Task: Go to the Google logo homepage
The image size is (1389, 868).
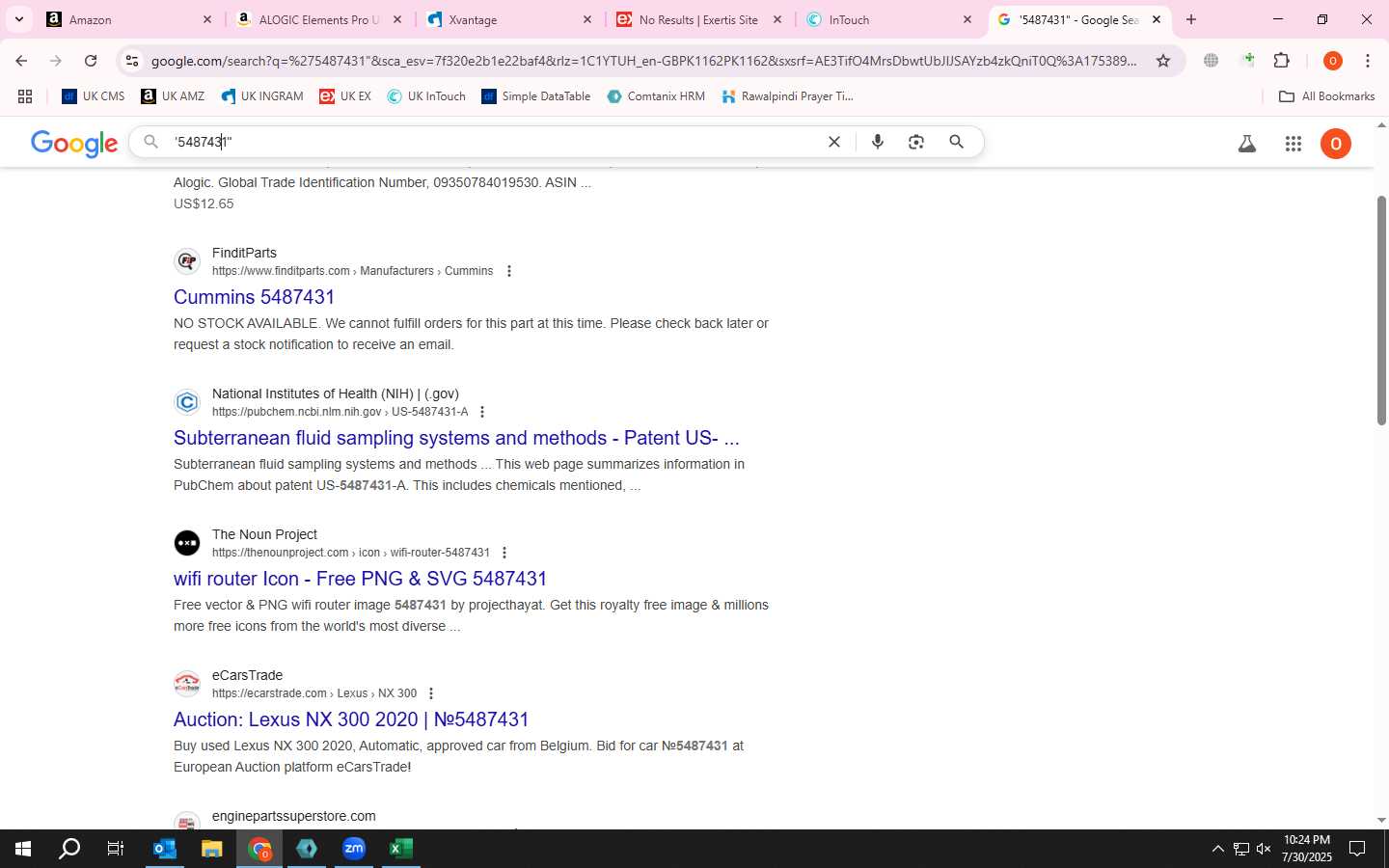Action: pyautogui.click(x=74, y=143)
